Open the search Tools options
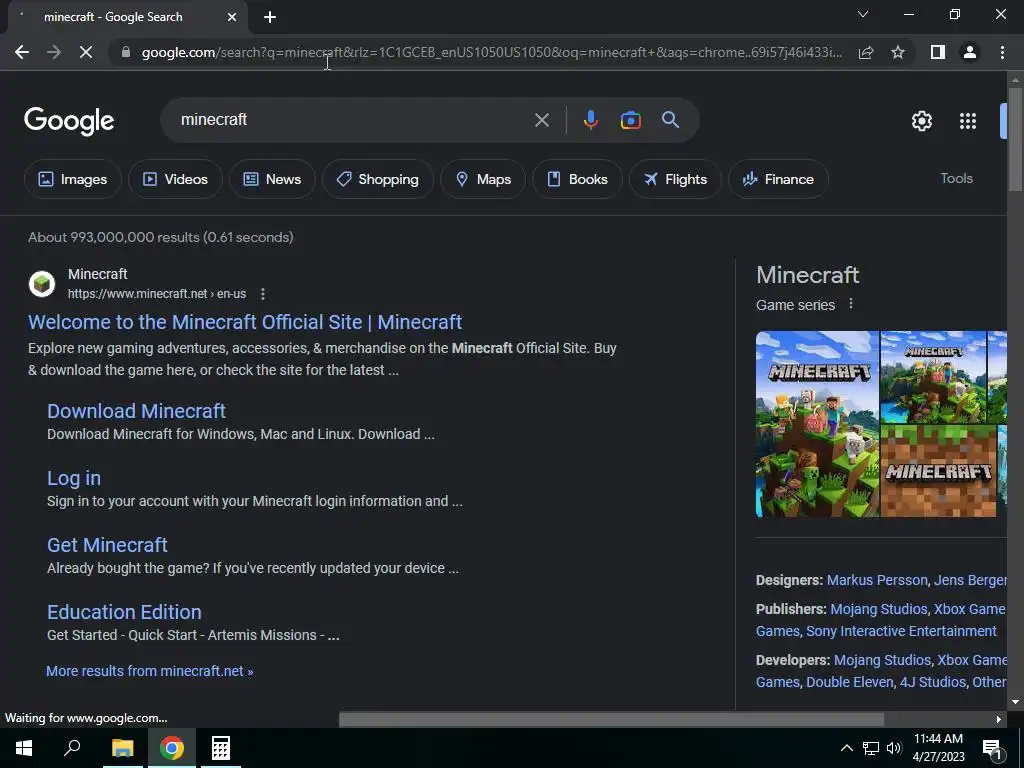This screenshot has width=1024, height=768. point(956,178)
